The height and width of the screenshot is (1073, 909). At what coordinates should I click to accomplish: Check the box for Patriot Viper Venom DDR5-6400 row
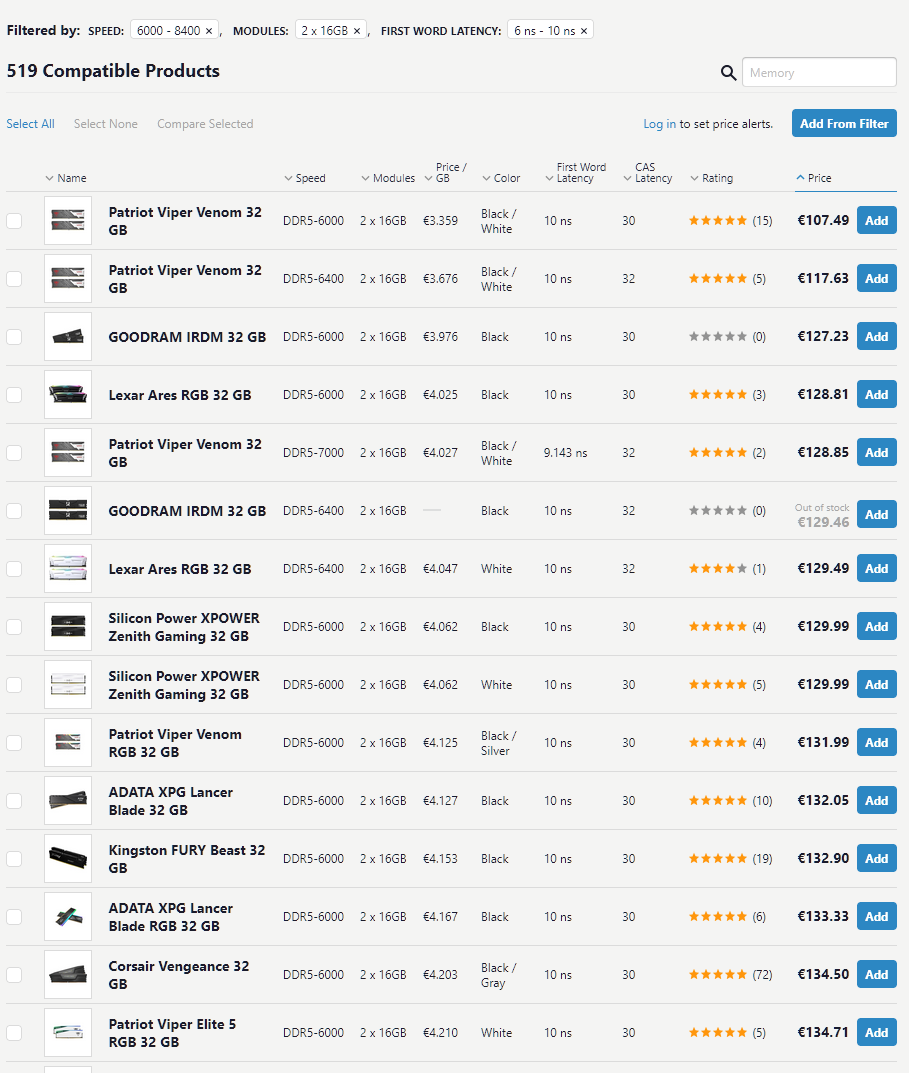pos(14,279)
